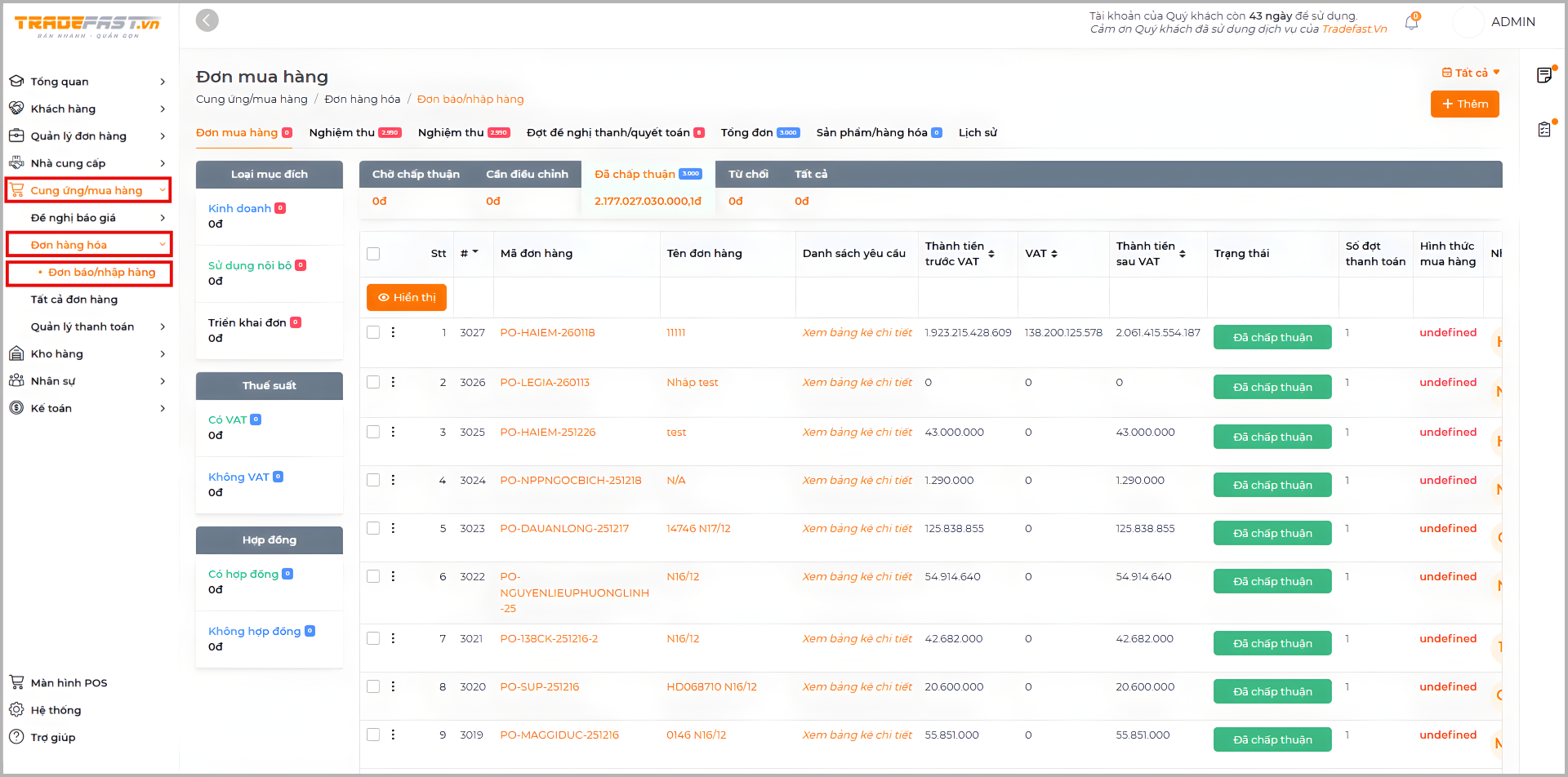
Task: Open the Kho hàng warehouse sidebar icon
Action: pos(16,353)
